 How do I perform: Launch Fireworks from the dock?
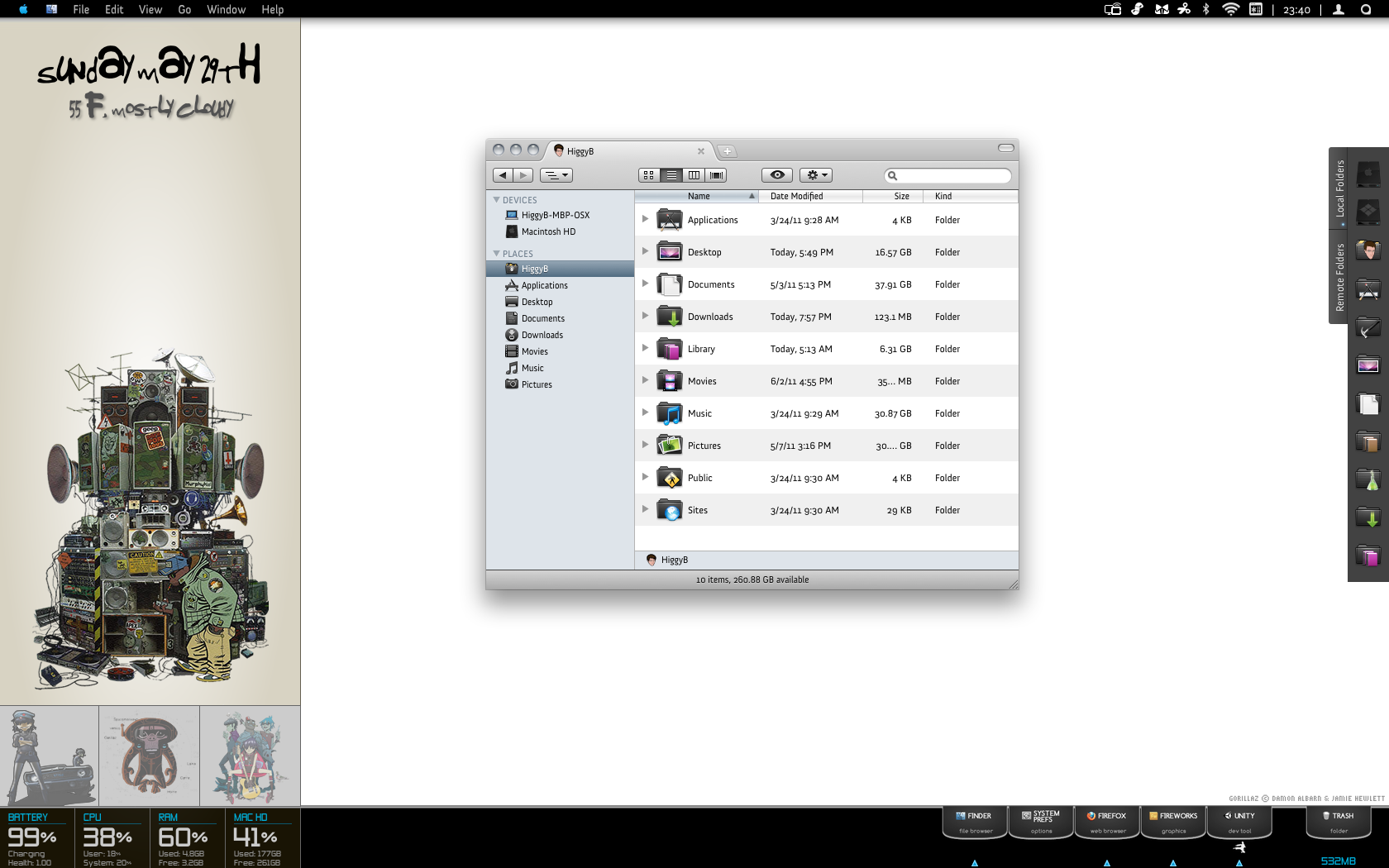(x=1173, y=823)
